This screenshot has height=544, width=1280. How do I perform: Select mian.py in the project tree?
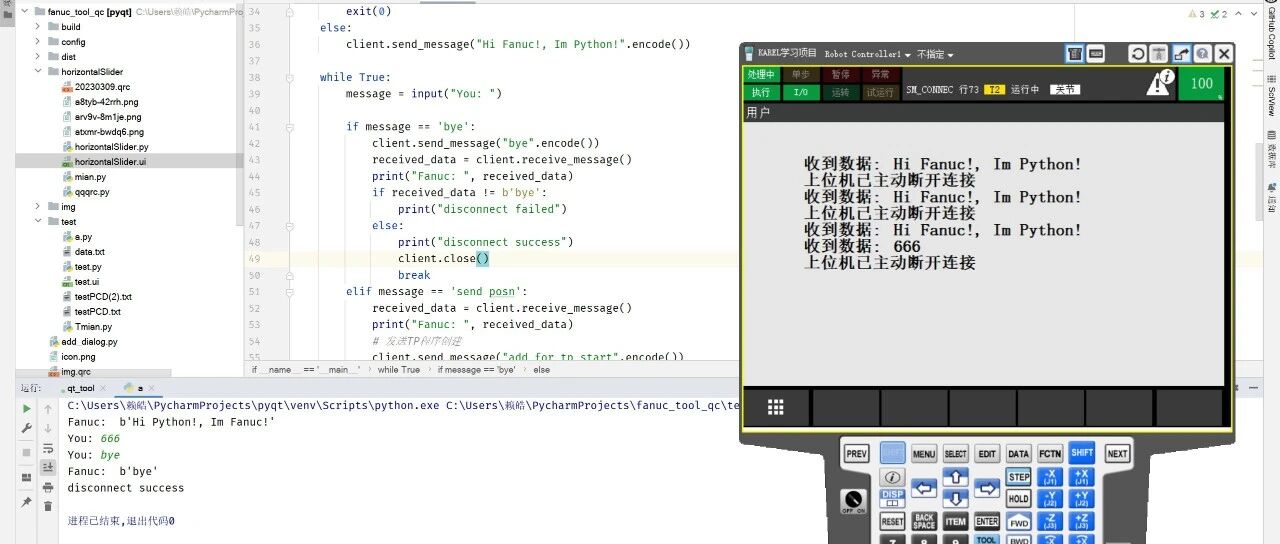click(x=90, y=177)
